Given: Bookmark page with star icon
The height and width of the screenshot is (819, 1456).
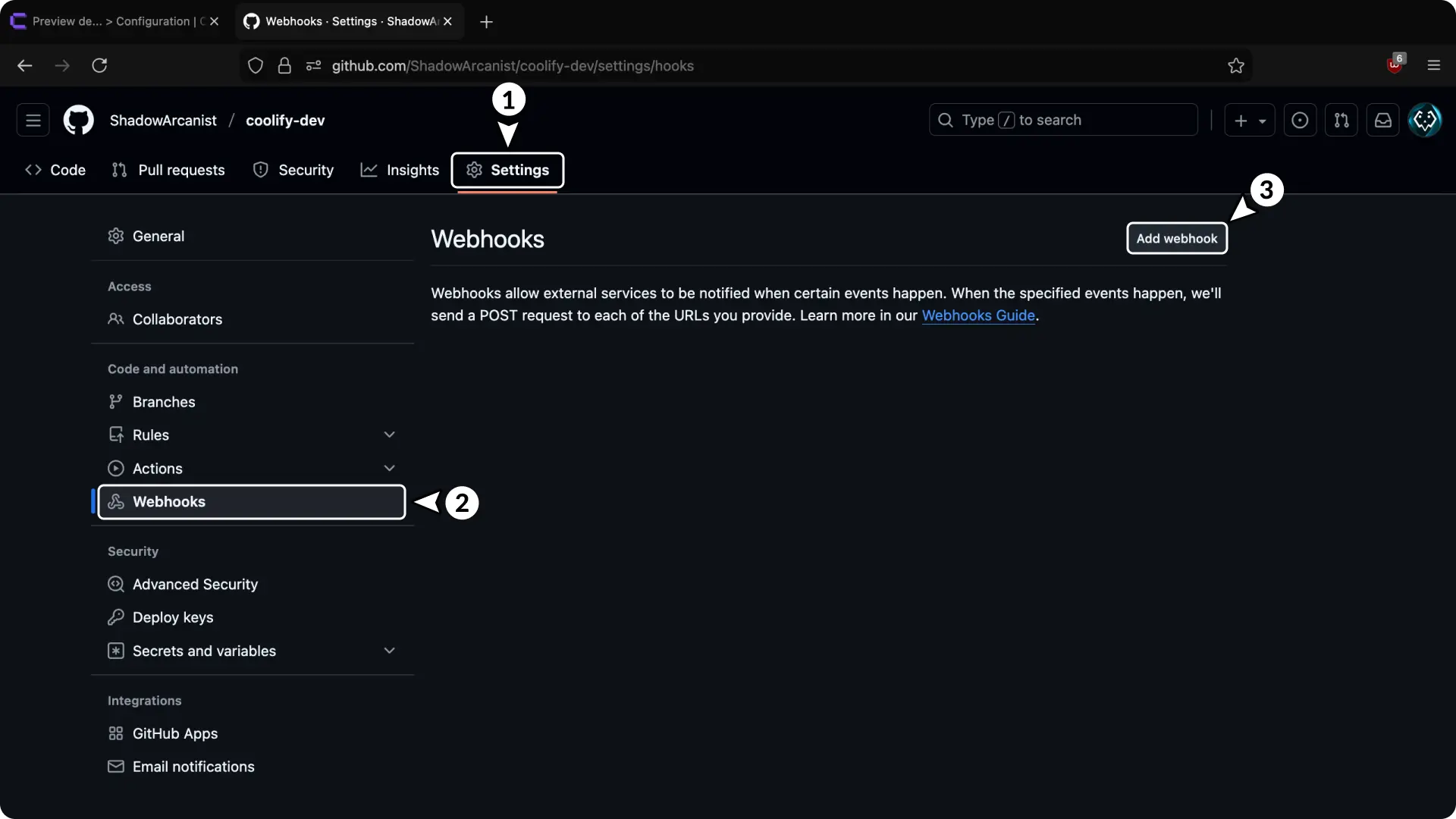Looking at the screenshot, I should click(1235, 66).
